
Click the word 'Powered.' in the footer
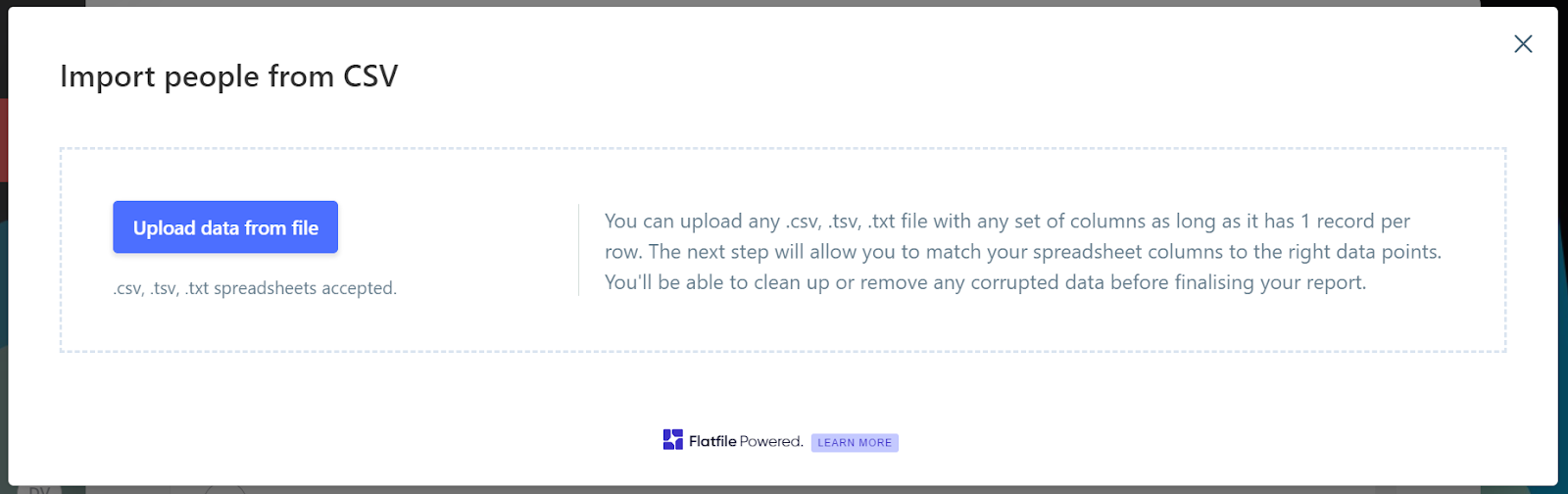[x=771, y=441]
